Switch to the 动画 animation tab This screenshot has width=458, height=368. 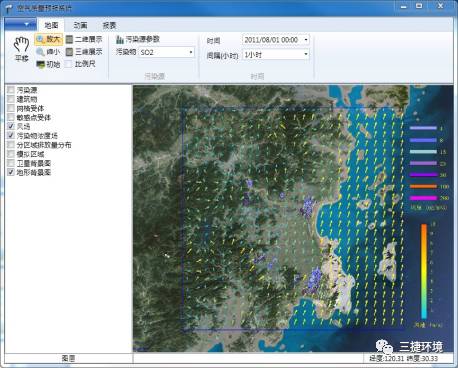[80, 25]
